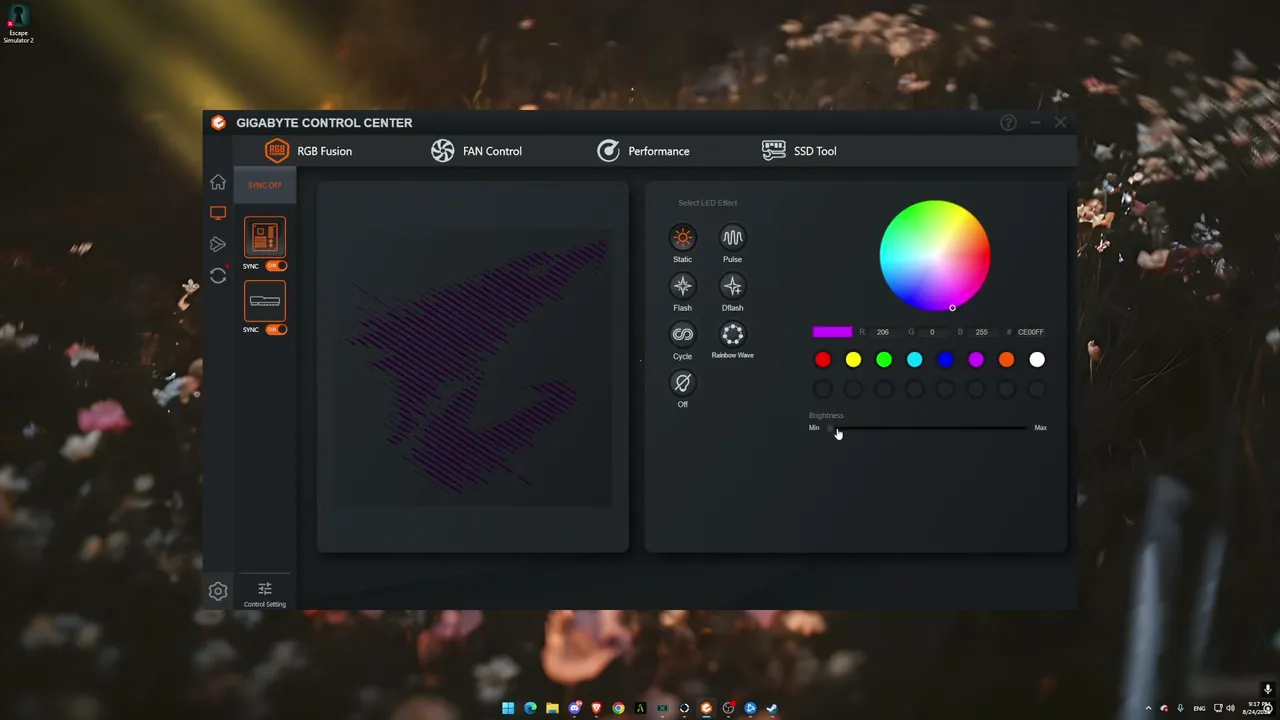Open the Windows Start menu
This screenshot has width=1280, height=720.
click(x=508, y=708)
